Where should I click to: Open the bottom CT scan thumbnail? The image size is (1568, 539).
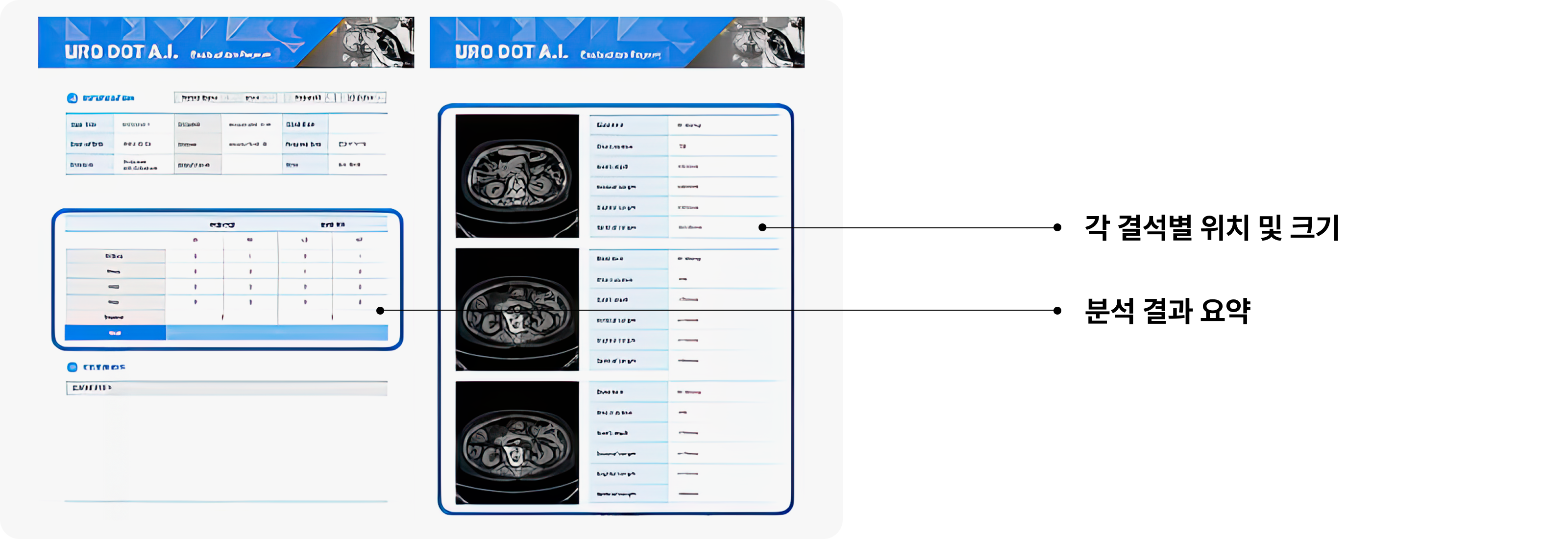[517, 443]
